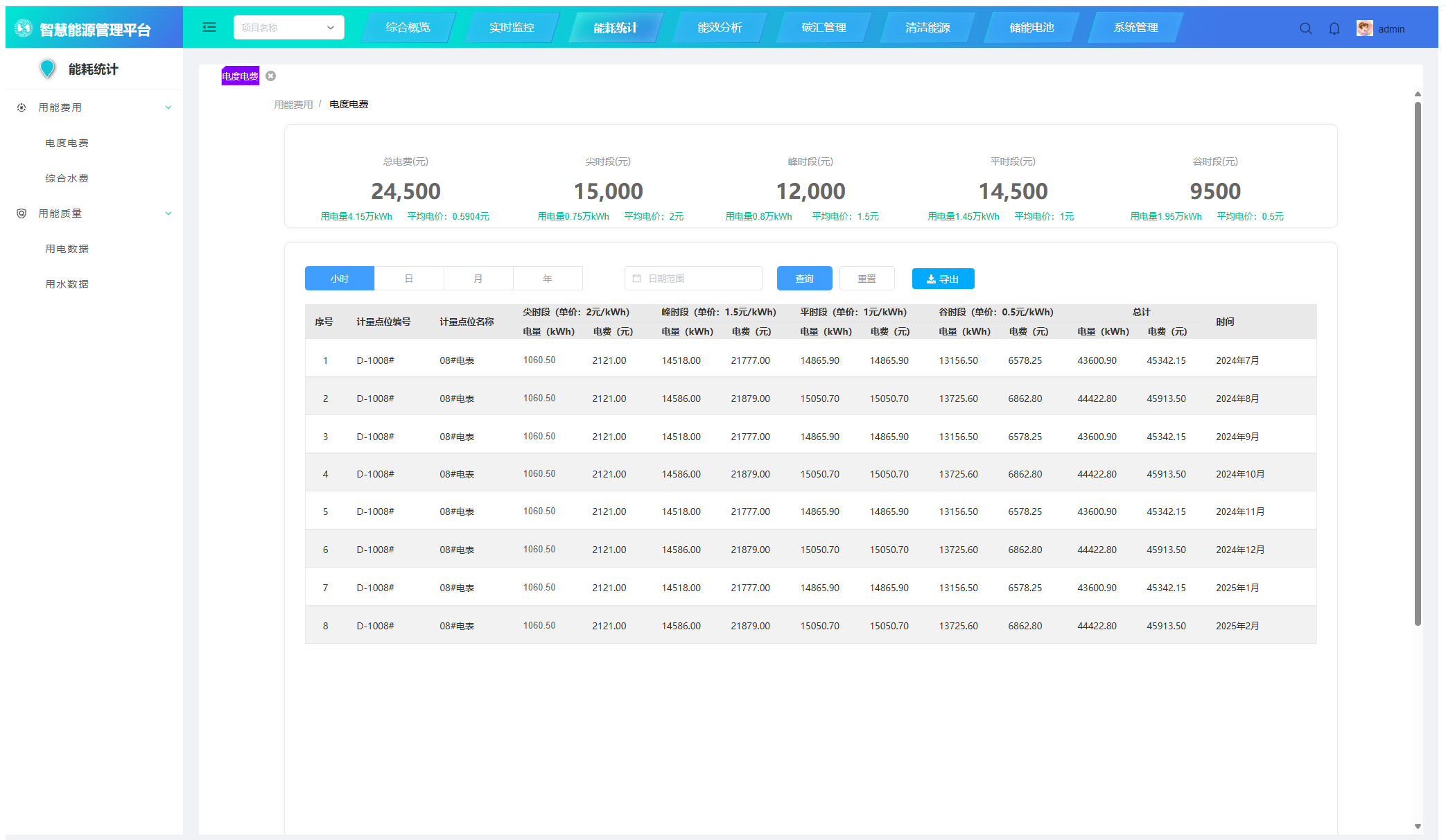This screenshot has width=1446, height=840.
Task: Toggle the sidebar collapse hamburger icon
Action: tap(209, 27)
